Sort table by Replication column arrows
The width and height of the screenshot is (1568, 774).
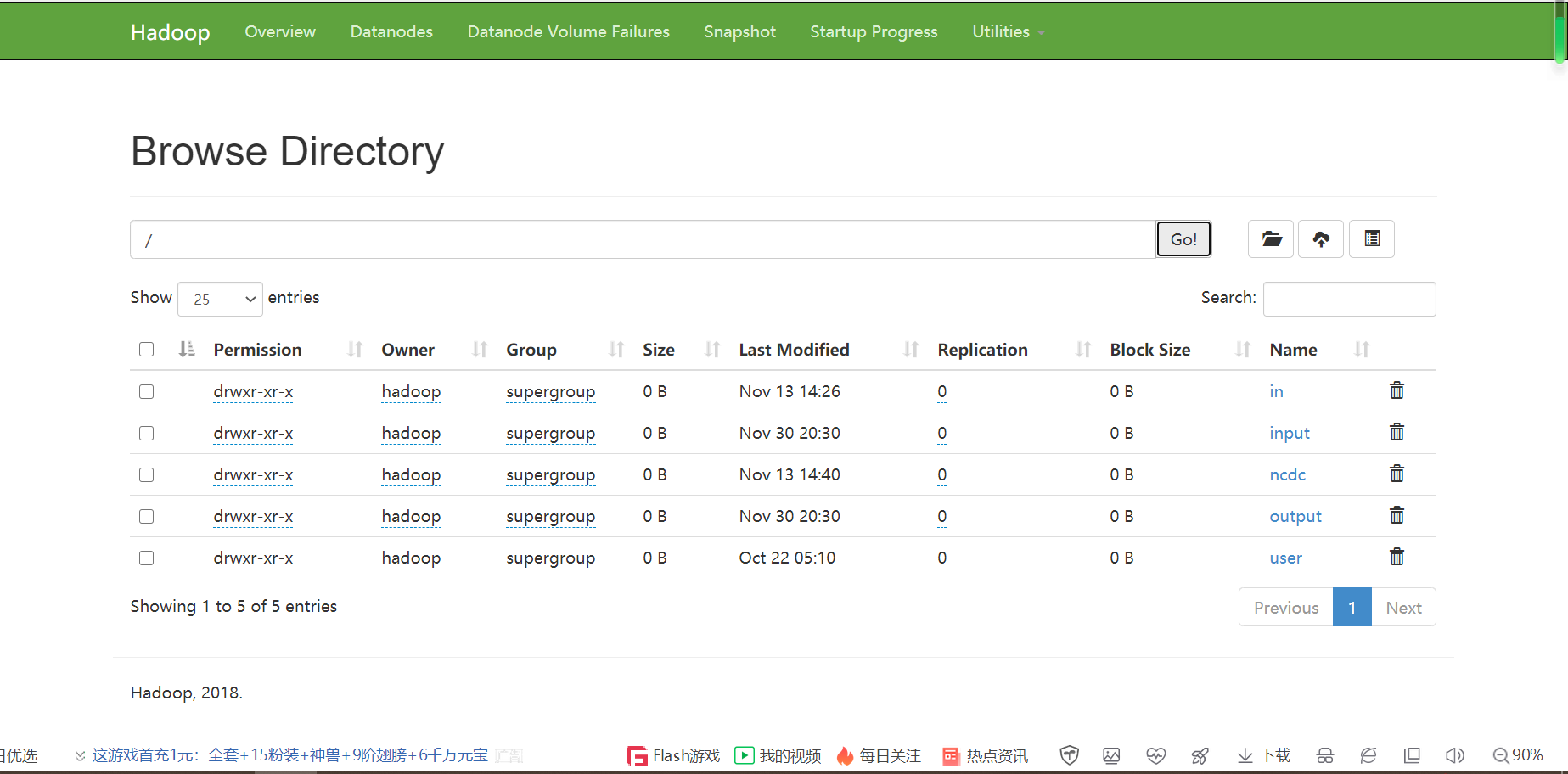pyautogui.click(x=1083, y=349)
